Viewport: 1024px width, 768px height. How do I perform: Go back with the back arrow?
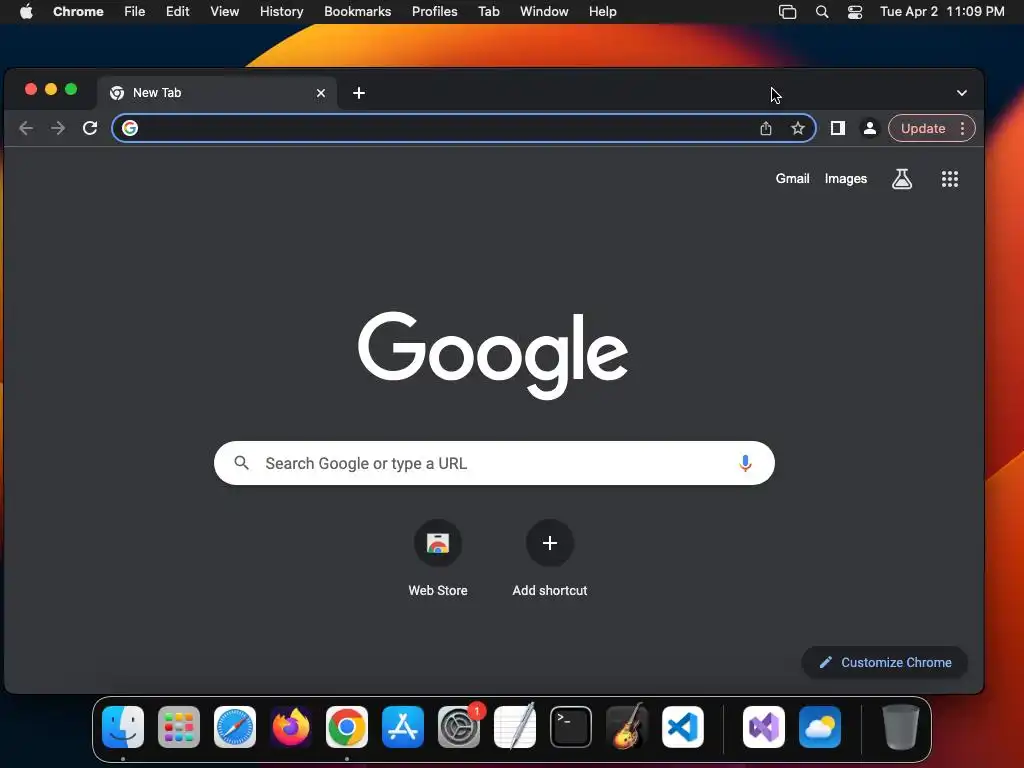[26, 128]
